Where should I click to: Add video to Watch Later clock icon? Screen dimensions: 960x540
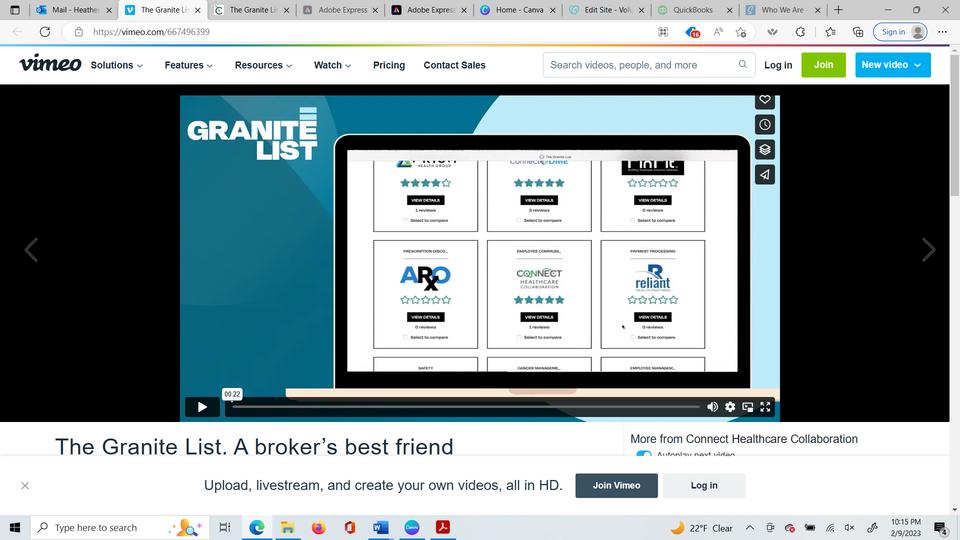(765, 125)
